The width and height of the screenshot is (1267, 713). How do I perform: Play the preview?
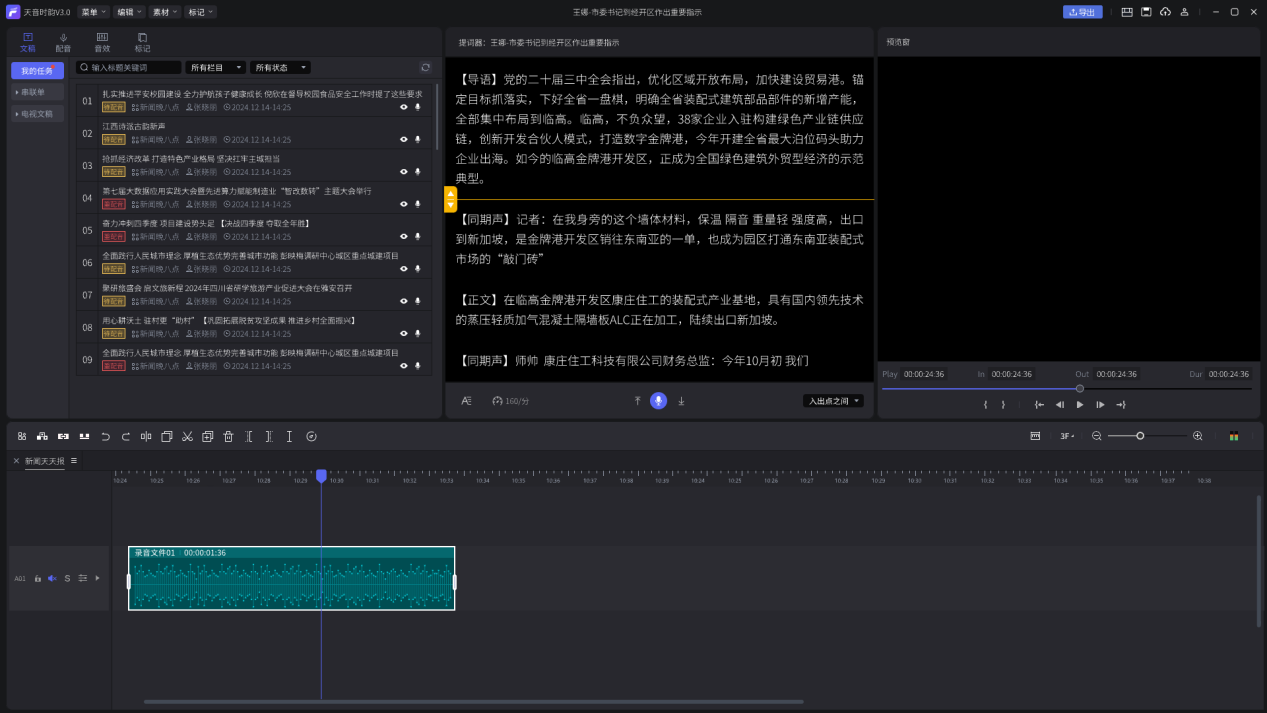1080,405
